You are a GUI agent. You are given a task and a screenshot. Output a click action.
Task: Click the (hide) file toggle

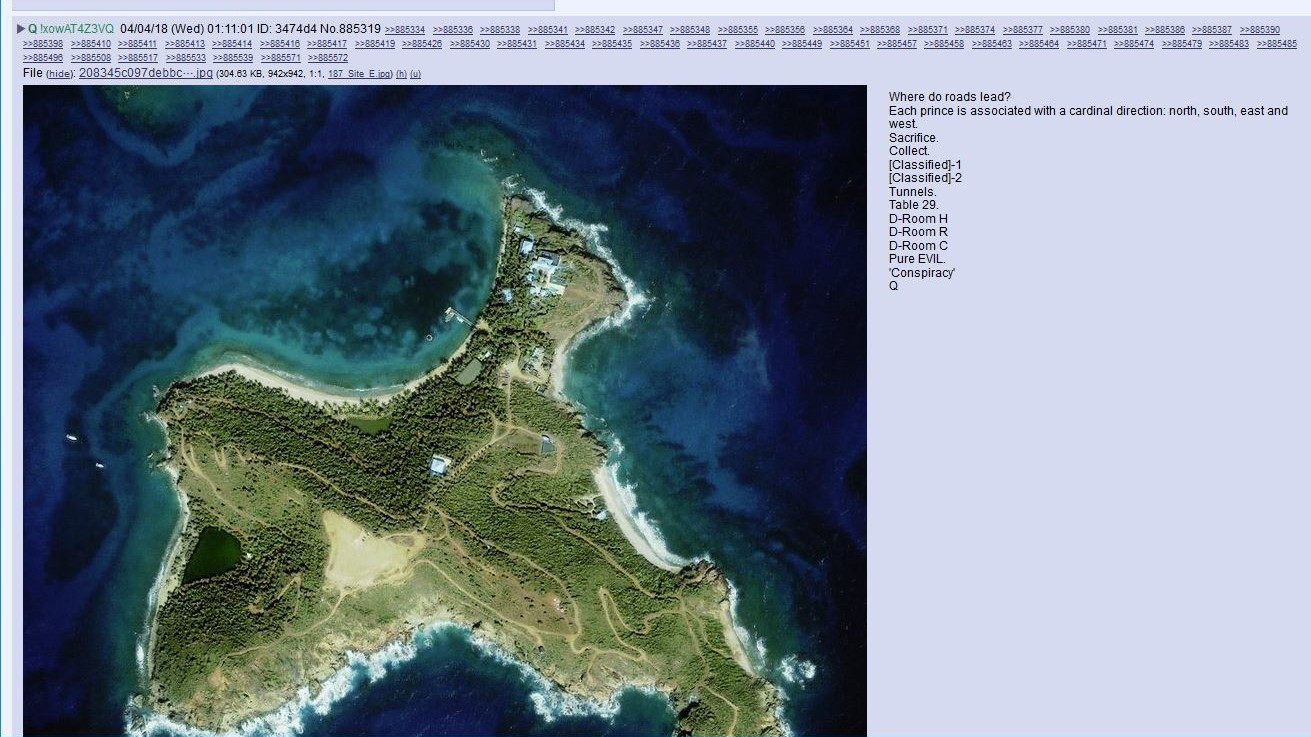pyautogui.click(x=60, y=74)
